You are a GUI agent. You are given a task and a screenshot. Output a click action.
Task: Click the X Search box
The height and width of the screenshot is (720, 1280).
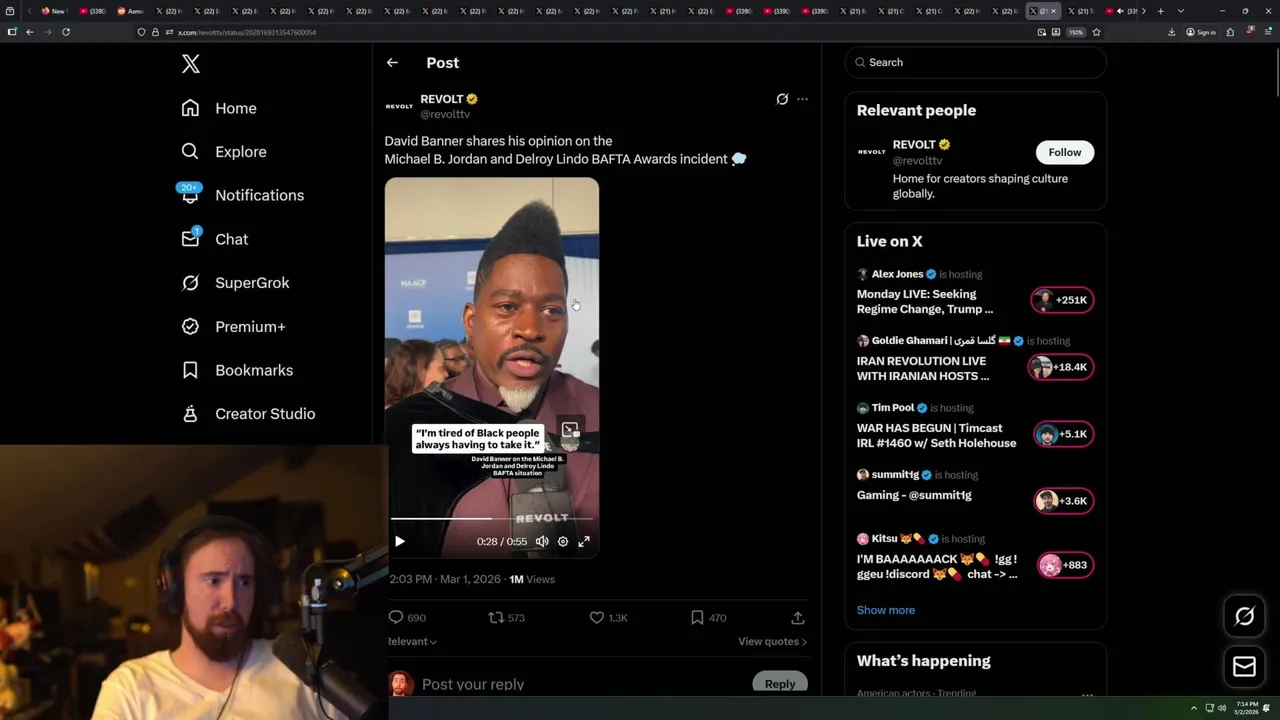pos(976,62)
